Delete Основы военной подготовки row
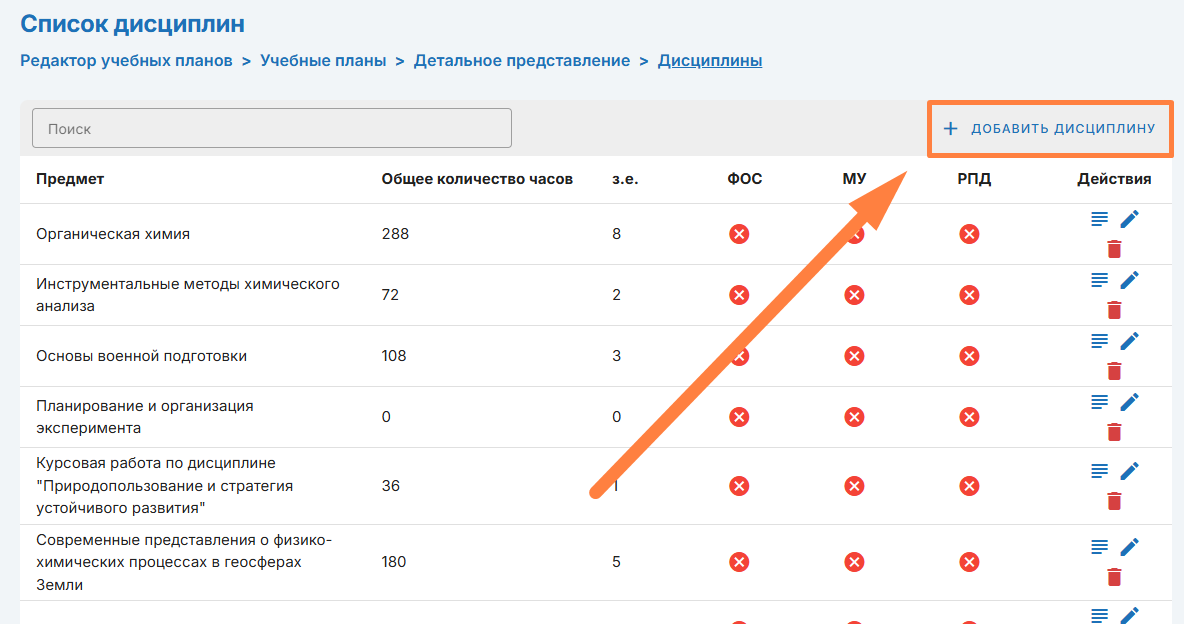The width and height of the screenshot is (1184, 624). coord(1114,371)
